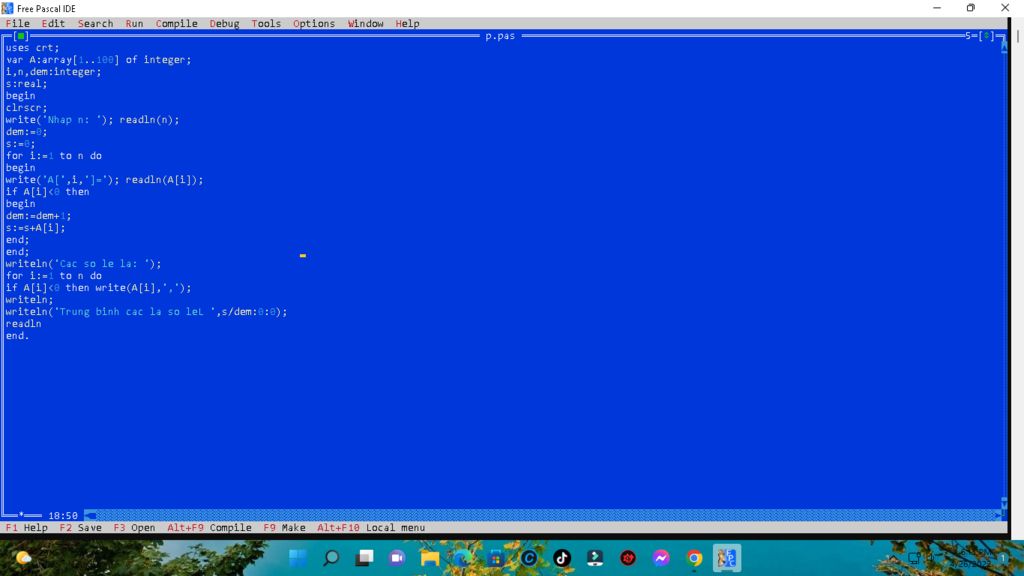Open the File menu
1024x576 pixels.
click(x=18, y=24)
